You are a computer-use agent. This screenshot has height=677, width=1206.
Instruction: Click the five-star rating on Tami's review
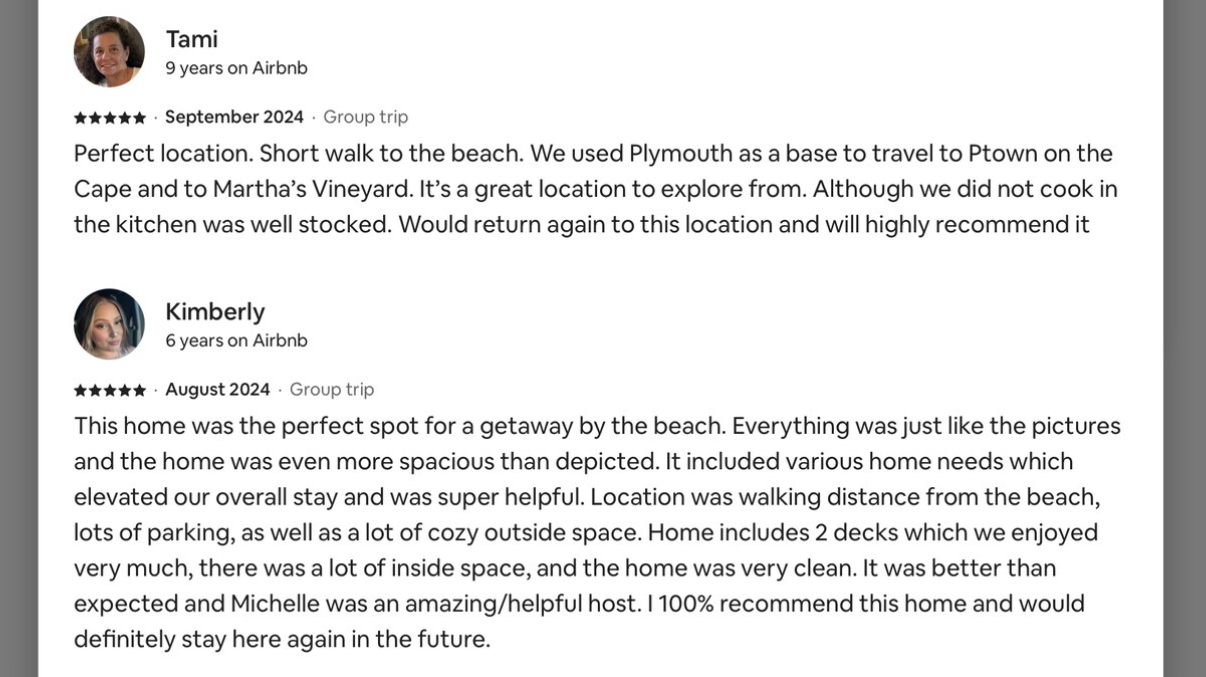click(109, 118)
